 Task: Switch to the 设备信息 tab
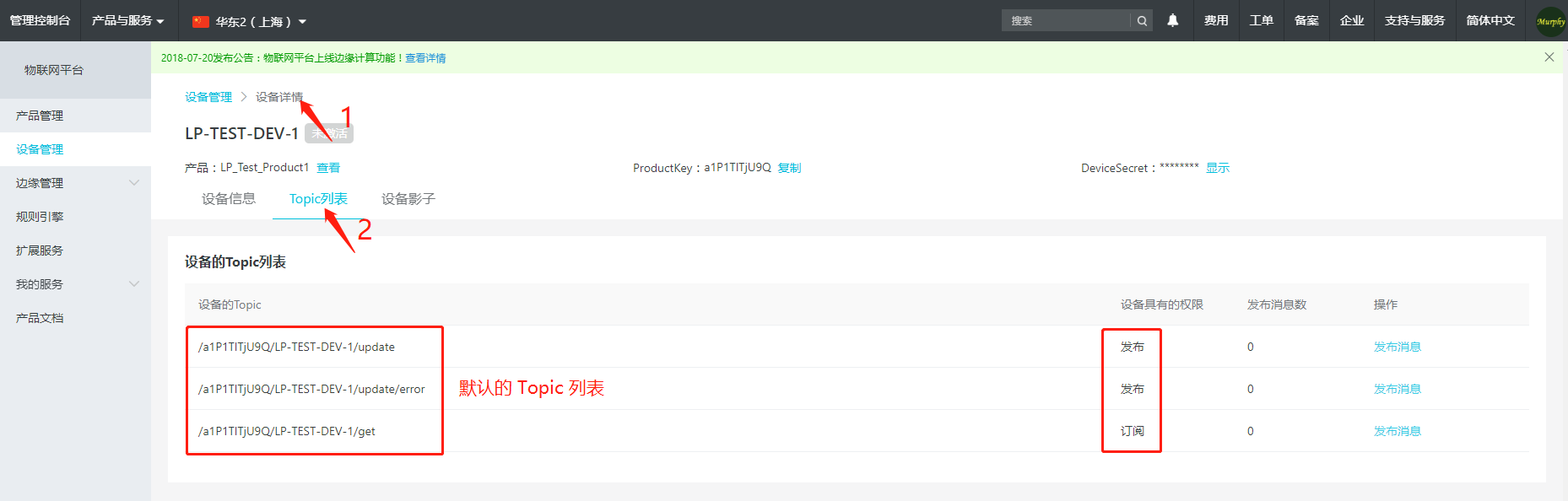pos(229,199)
